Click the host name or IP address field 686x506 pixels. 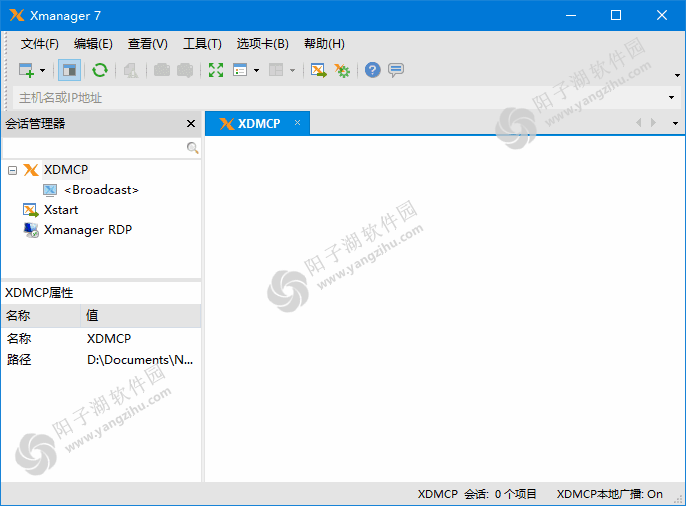coord(339,98)
